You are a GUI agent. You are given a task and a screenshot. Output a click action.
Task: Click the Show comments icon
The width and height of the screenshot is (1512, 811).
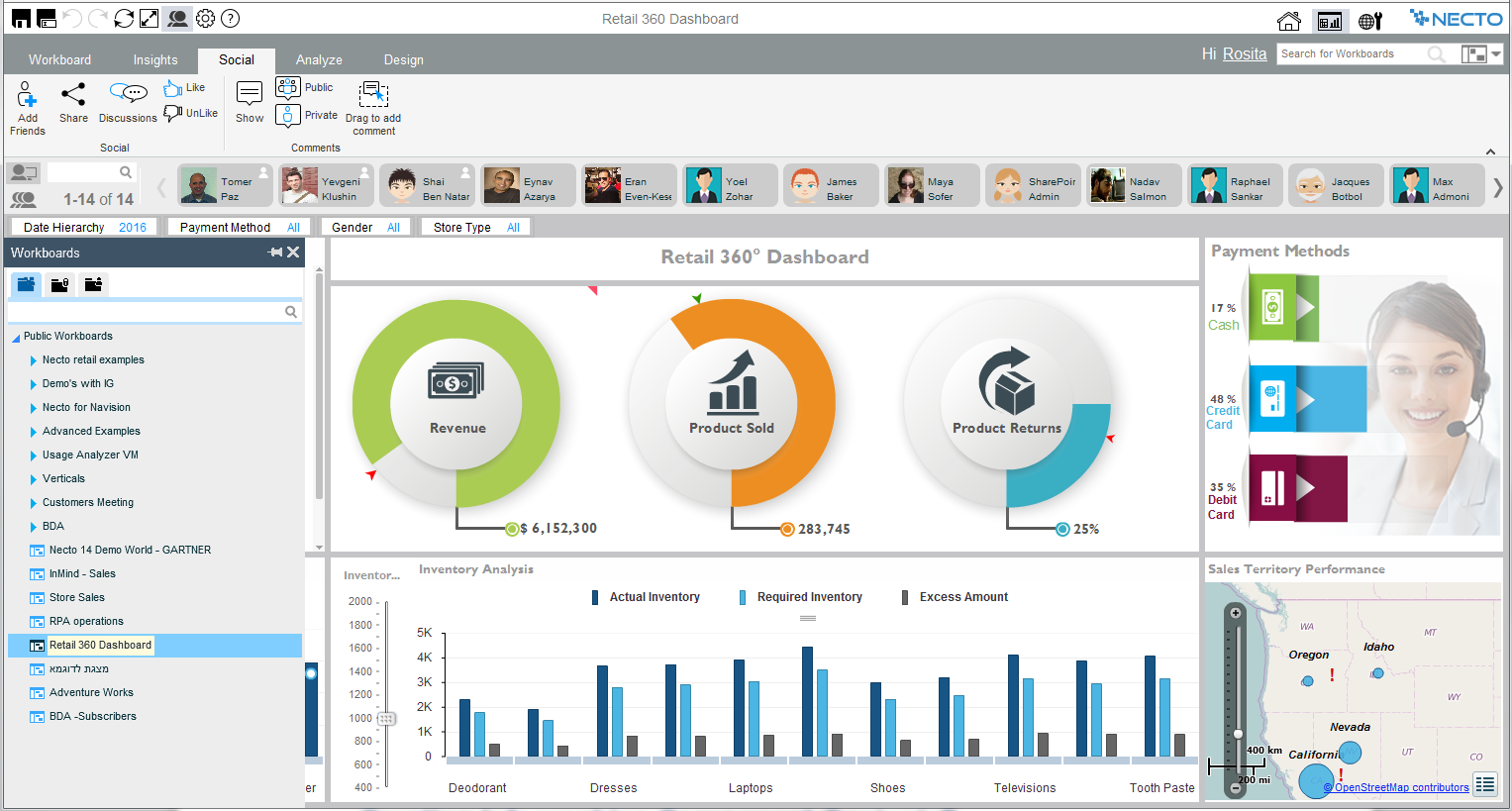250,95
